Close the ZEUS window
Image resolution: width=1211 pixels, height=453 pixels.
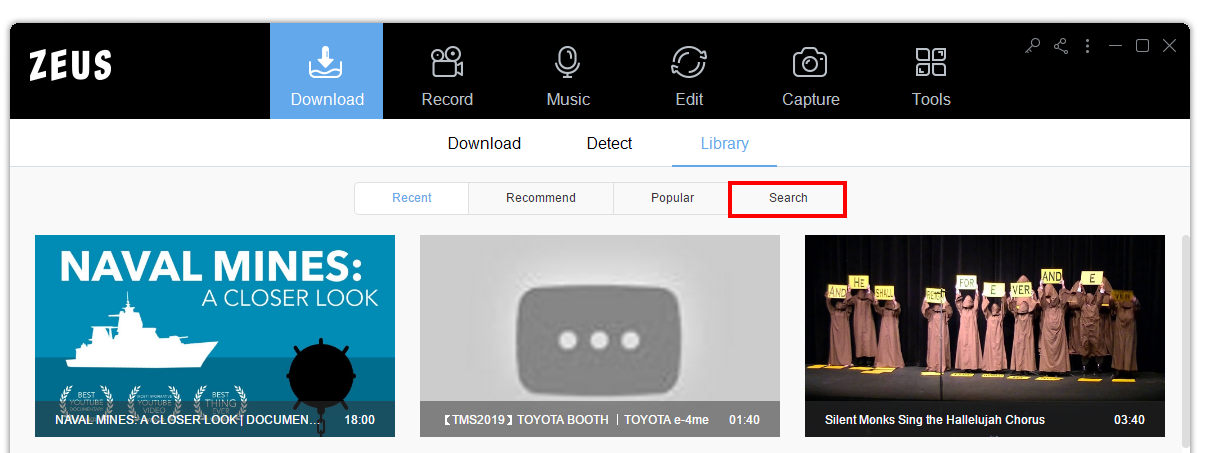[1169, 45]
